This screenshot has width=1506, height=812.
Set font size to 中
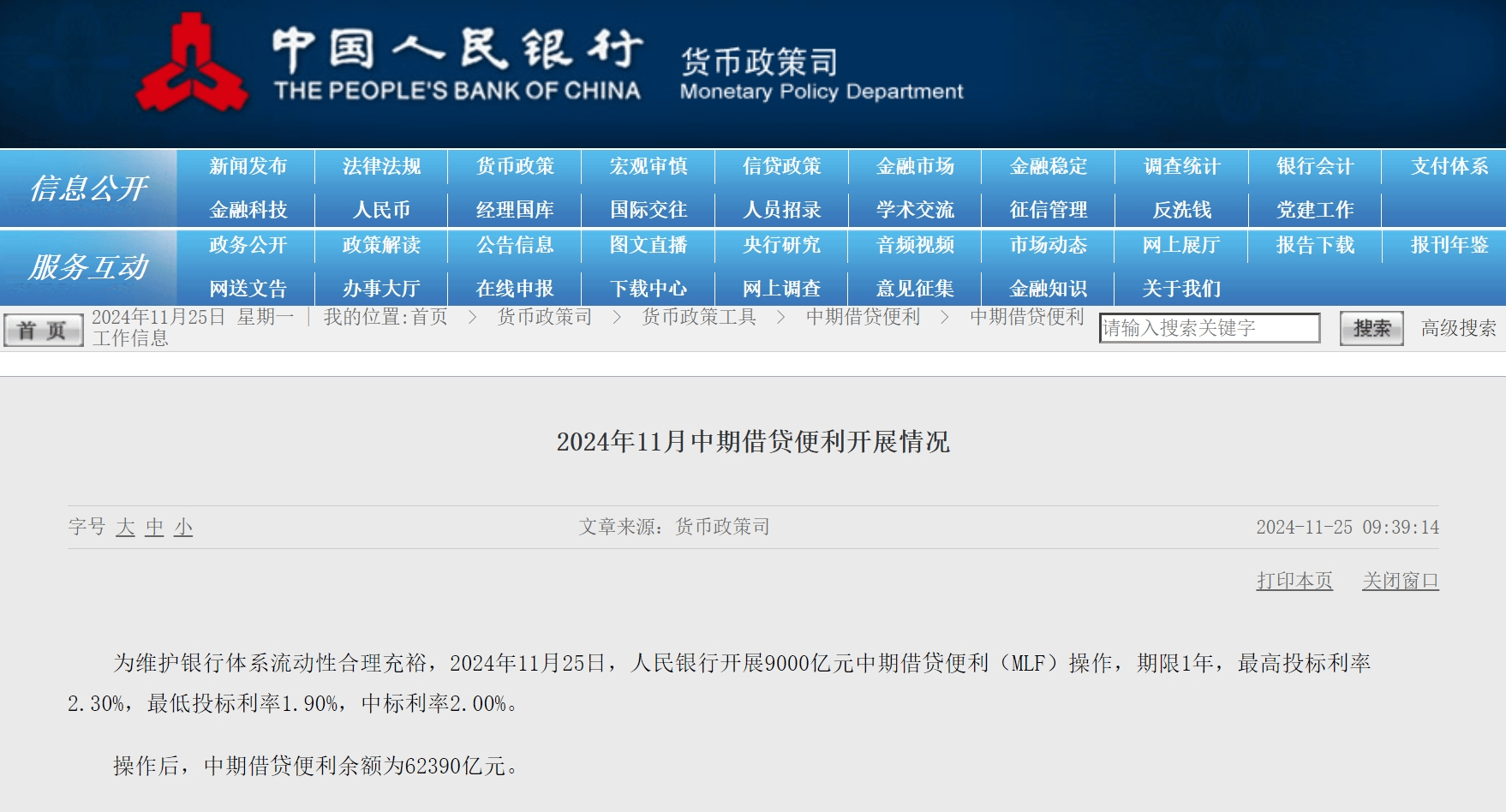pyautogui.click(x=154, y=527)
